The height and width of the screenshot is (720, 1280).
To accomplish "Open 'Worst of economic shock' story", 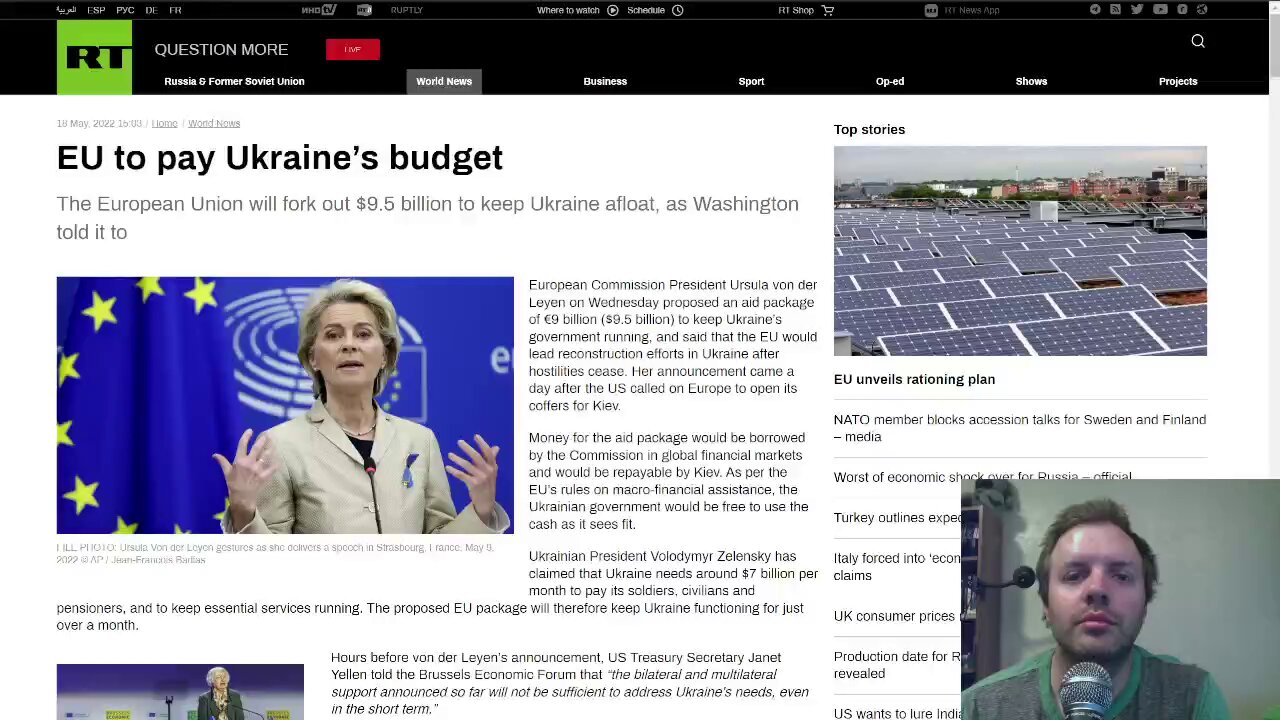I will (x=983, y=476).
